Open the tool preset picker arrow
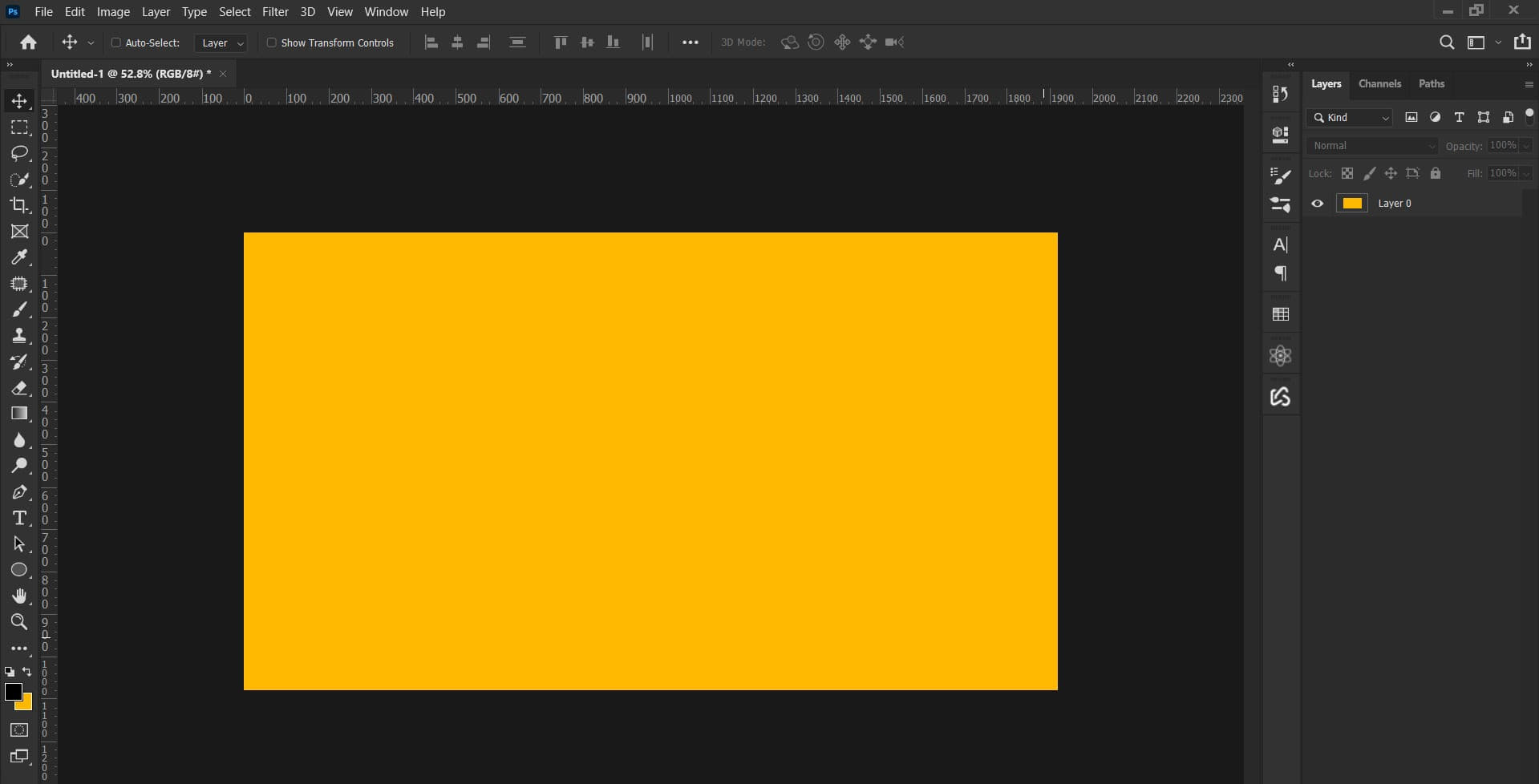 tap(91, 43)
